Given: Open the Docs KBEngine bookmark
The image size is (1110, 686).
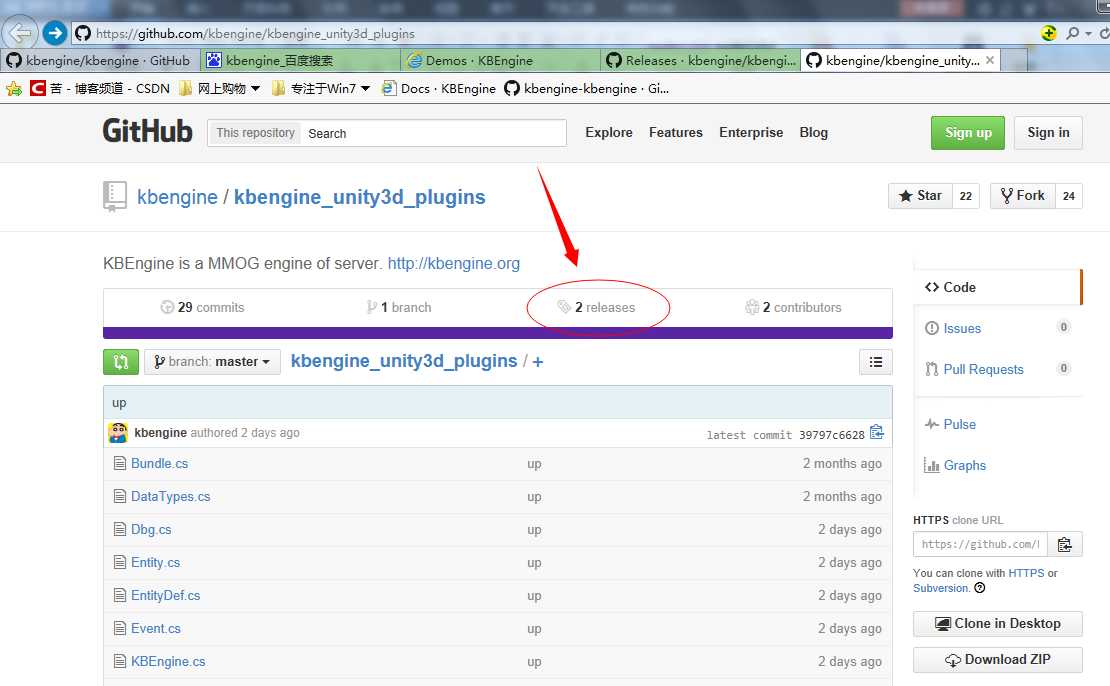Looking at the screenshot, I should click(x=438, y=88).
